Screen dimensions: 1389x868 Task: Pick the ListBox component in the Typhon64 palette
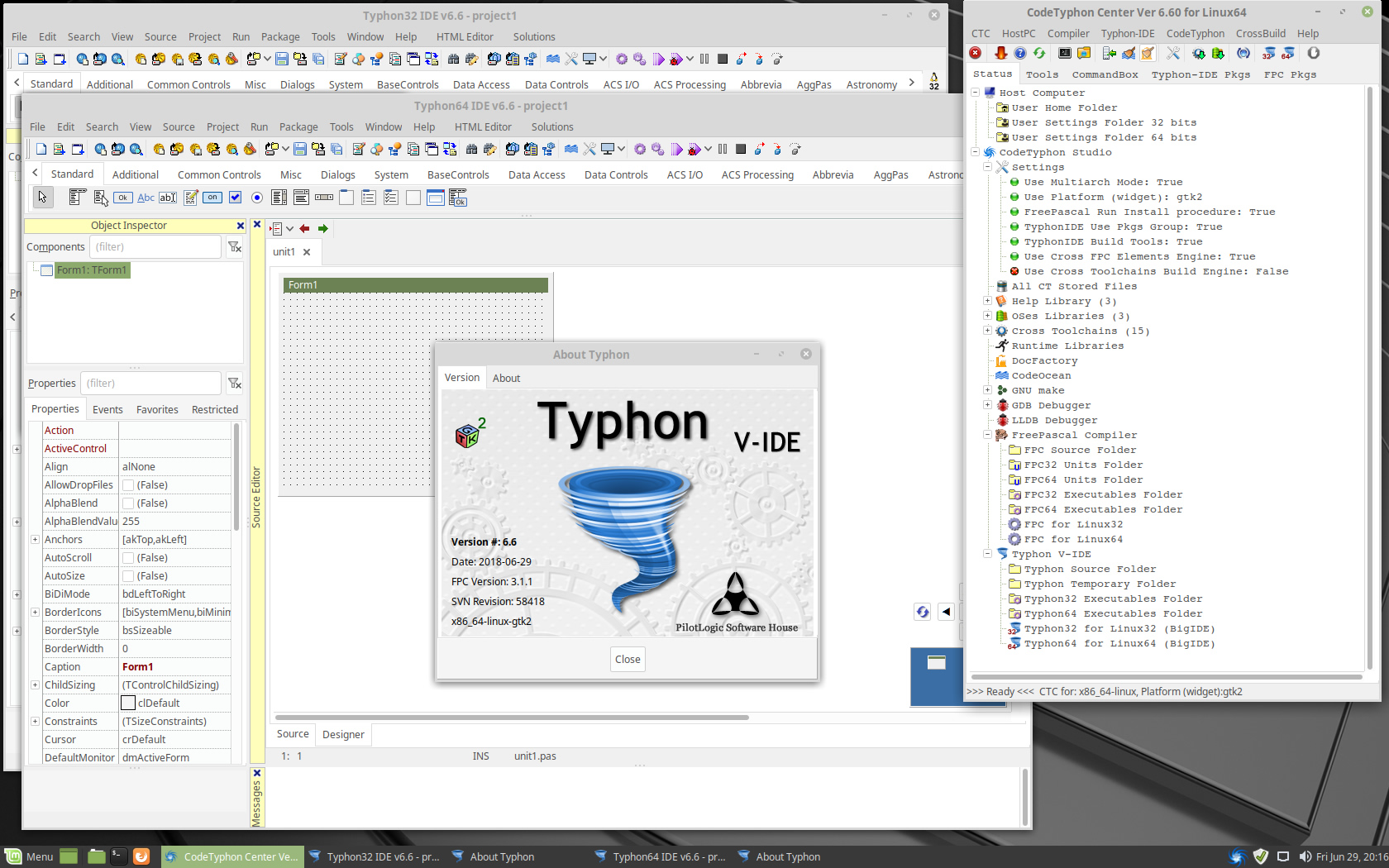[x=279, y=198]
